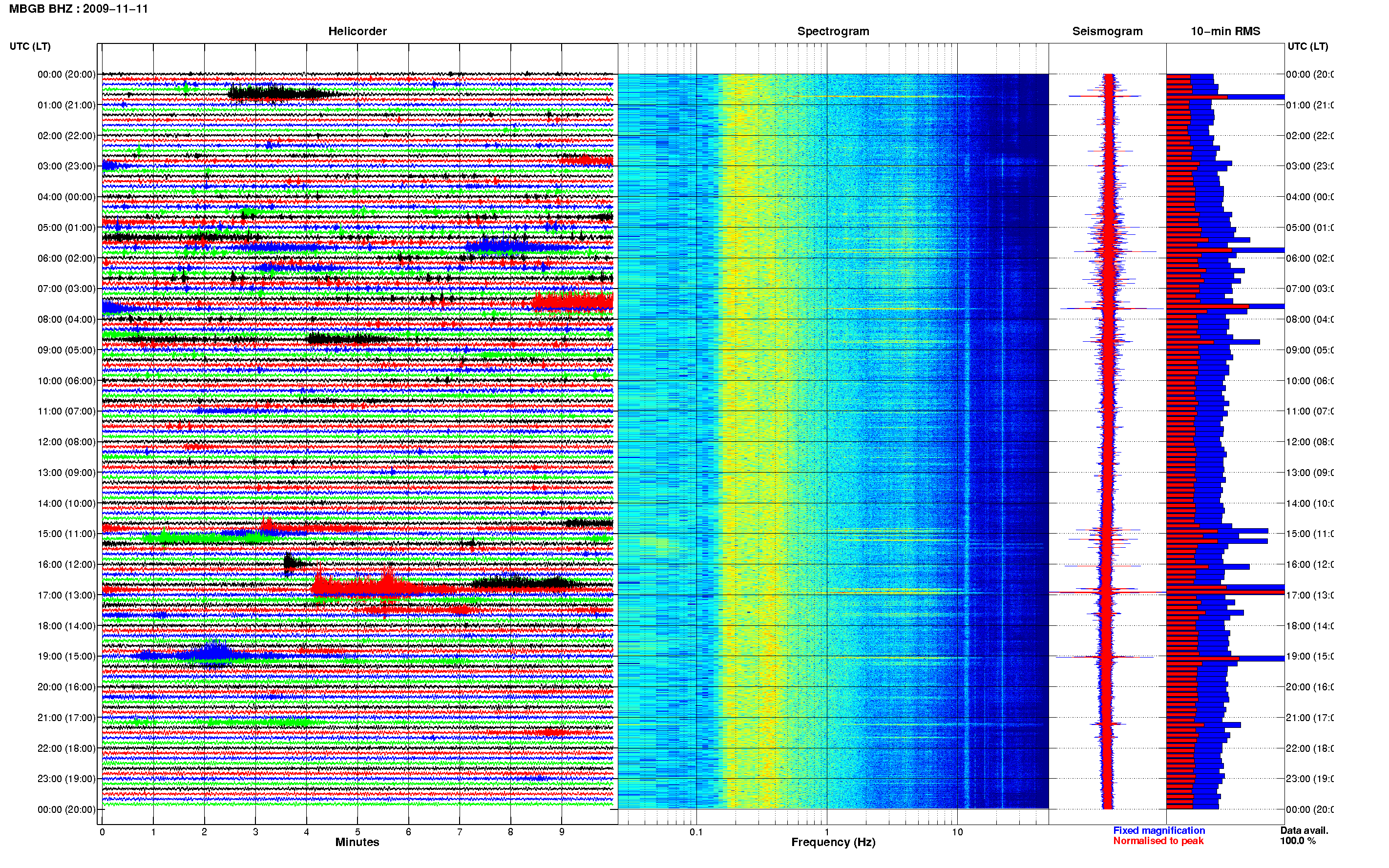1389x868 pixels.
Task: Click the '15:00 (11:00)' left time label
Action: (66, 533)
